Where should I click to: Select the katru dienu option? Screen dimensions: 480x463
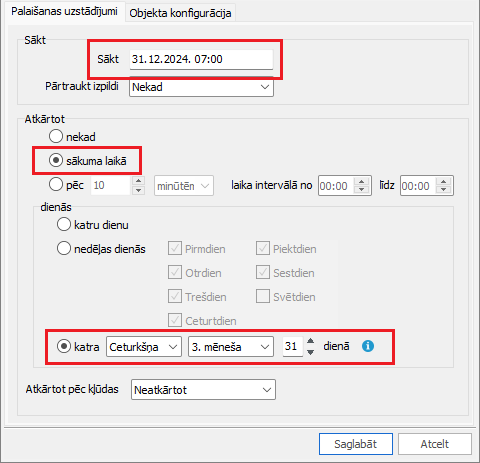click(64, 224)
